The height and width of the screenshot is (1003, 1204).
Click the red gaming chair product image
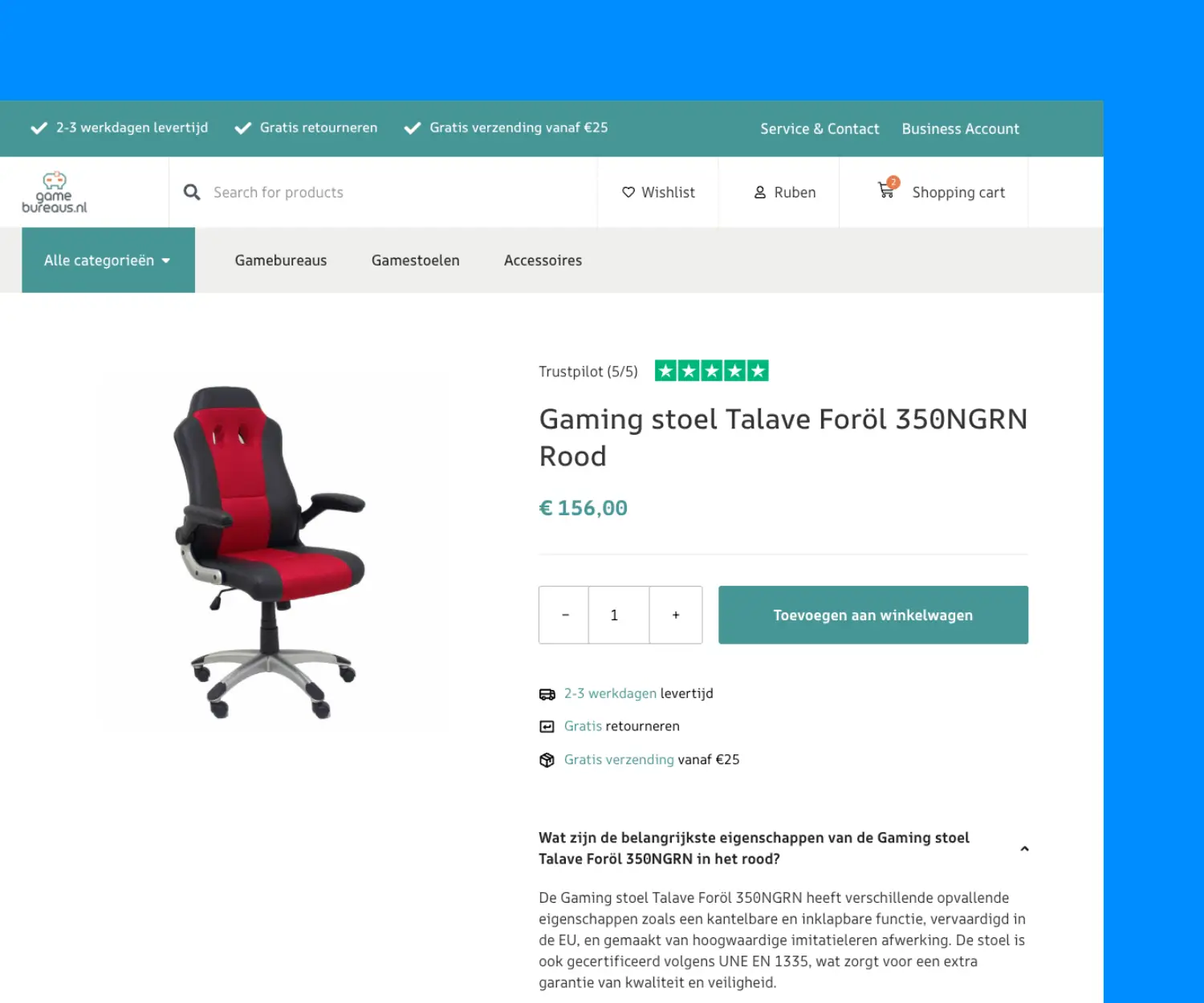[x=269, y=552]
